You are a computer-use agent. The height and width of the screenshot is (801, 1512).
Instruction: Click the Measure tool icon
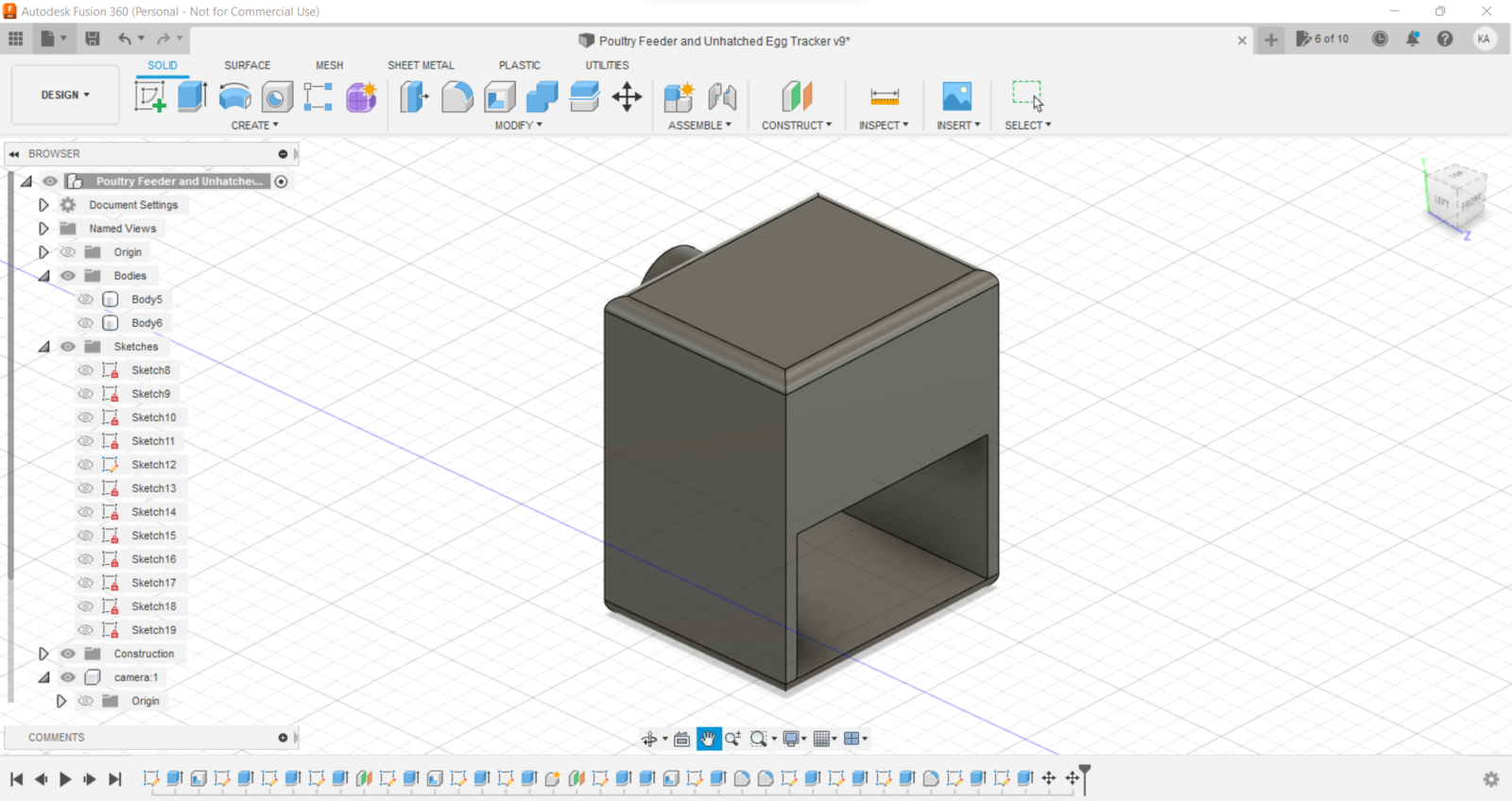(885, 96)
